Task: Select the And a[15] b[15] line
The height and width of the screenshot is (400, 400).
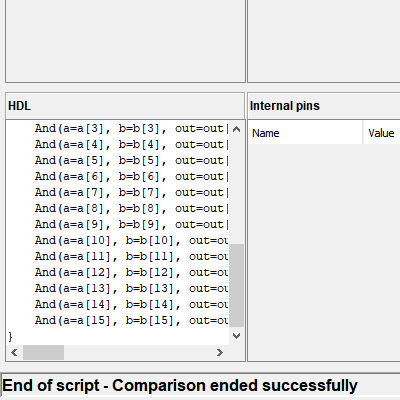Action: (132, 321)
